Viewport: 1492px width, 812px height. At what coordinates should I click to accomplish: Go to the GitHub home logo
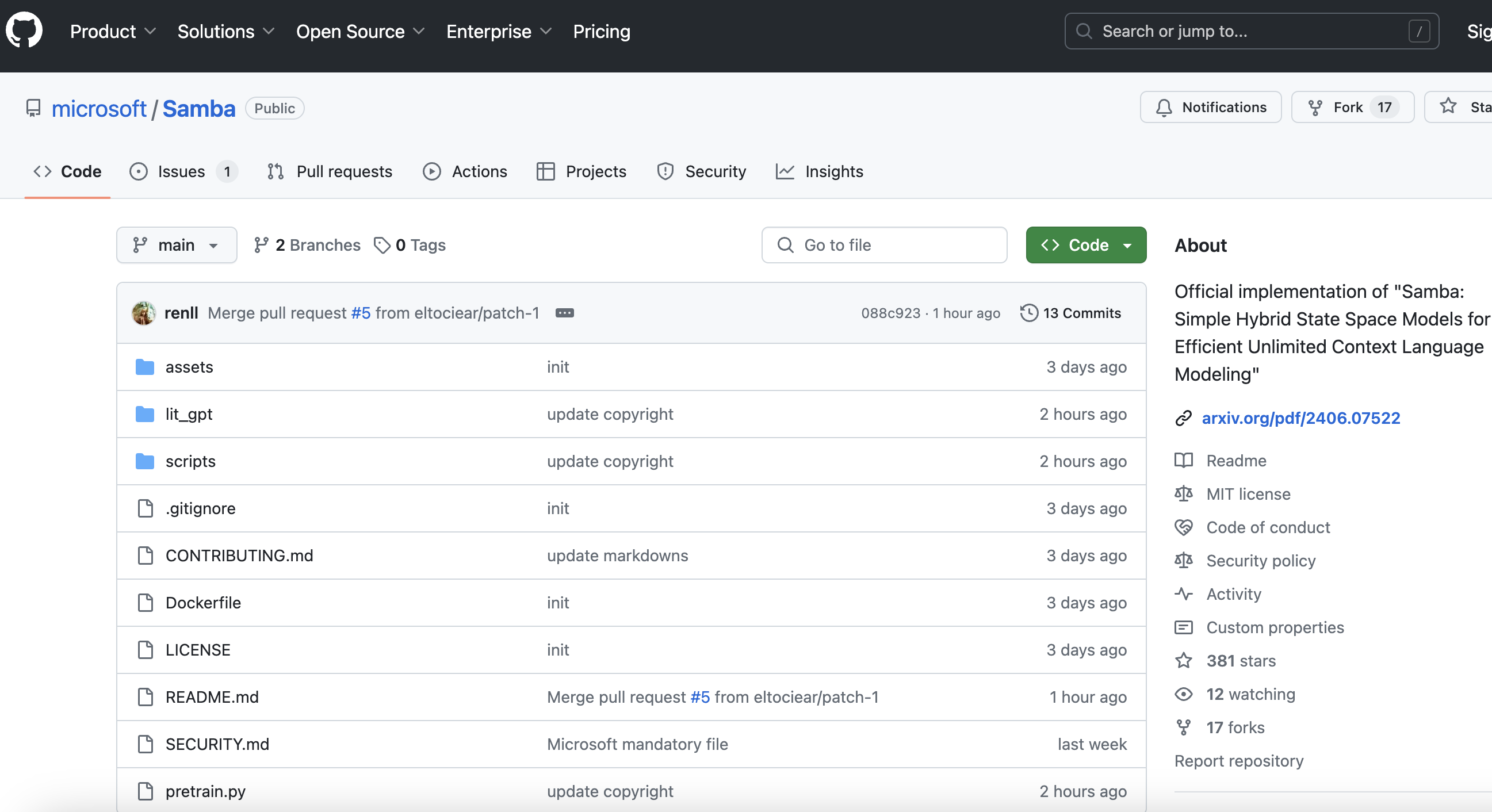coord(24,30)
